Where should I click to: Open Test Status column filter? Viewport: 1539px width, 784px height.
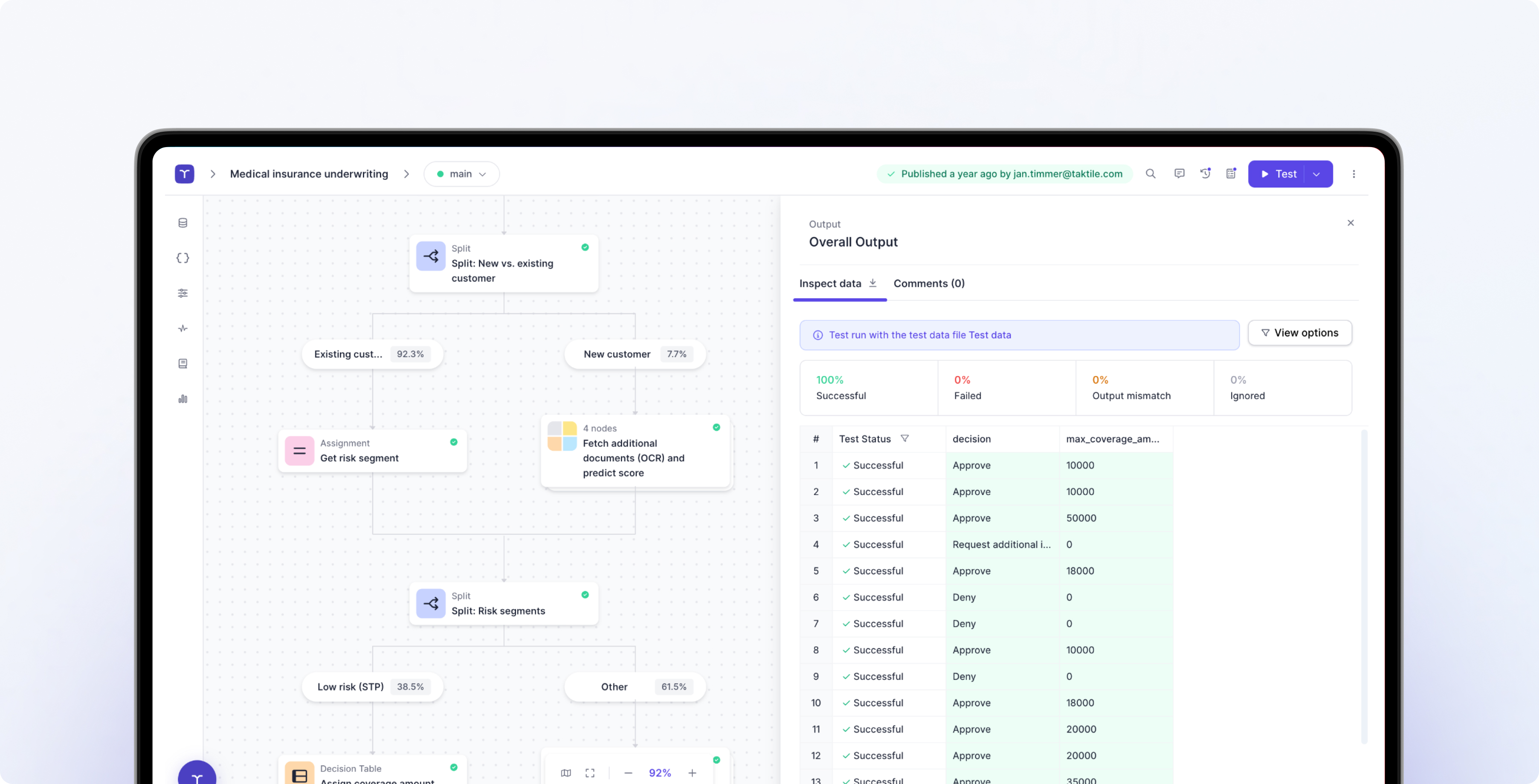(904, 438)
